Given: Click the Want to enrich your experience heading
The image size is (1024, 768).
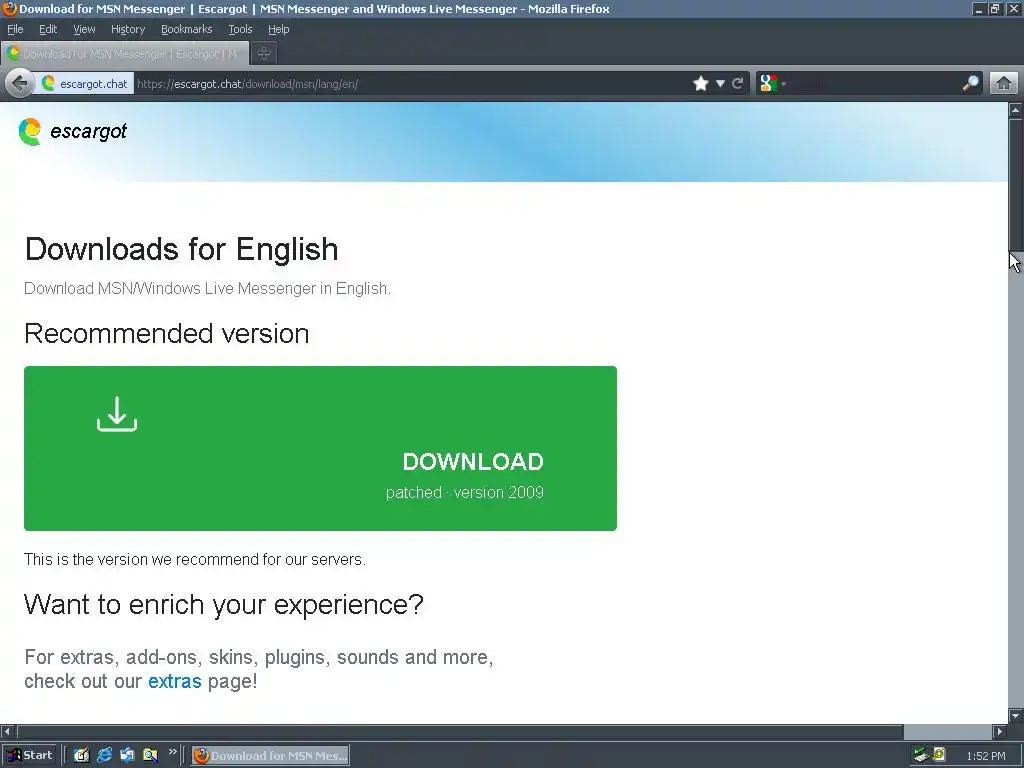Looking at the screenshot, I should [224, 604].
